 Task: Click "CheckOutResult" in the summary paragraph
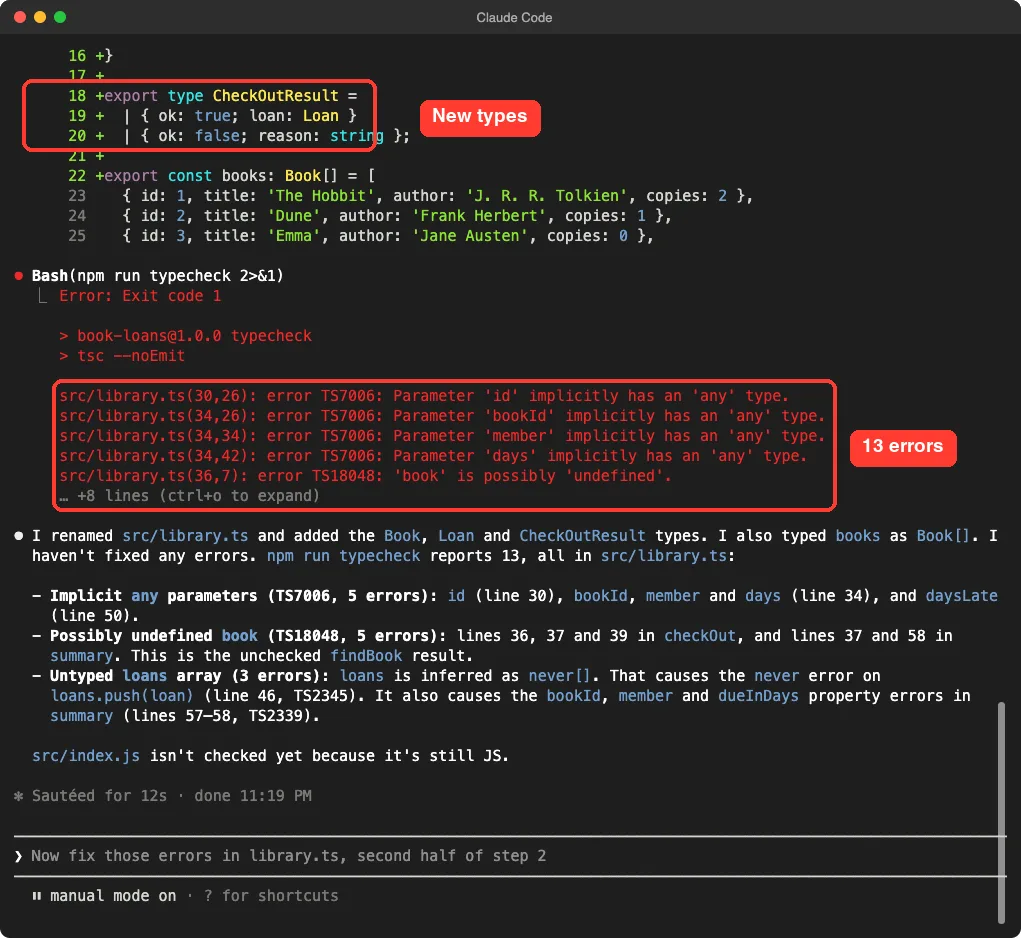(x=582, y=536)
